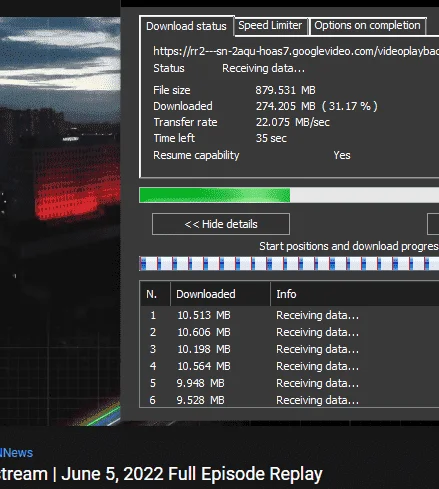Open the News channel link below the video
Viewport: 439px width, 489px height.
(16, 453)
